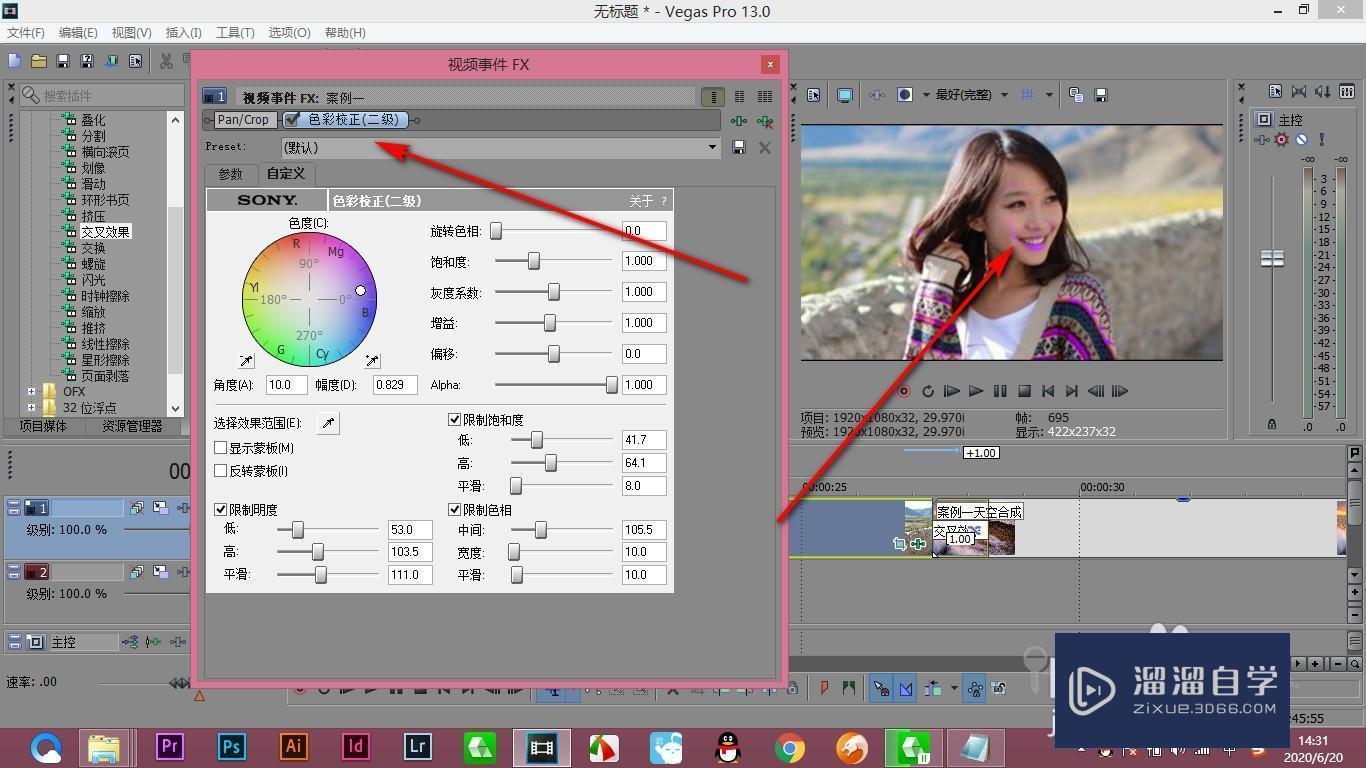Click the master volume fader handle

pyautogui.click(x=1272, y=258)
